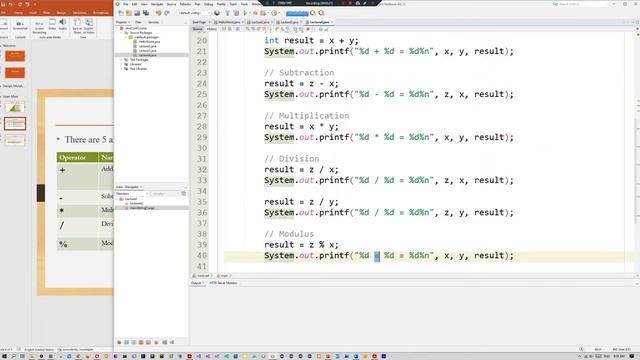The width and height of the screenshot is (640, 360).
Task: Select HelloWorld.java in project tree
Action: 149,42
